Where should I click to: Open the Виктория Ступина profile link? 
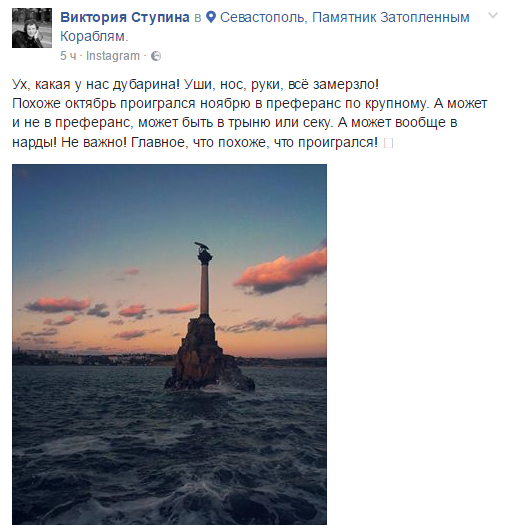[125, 17]
